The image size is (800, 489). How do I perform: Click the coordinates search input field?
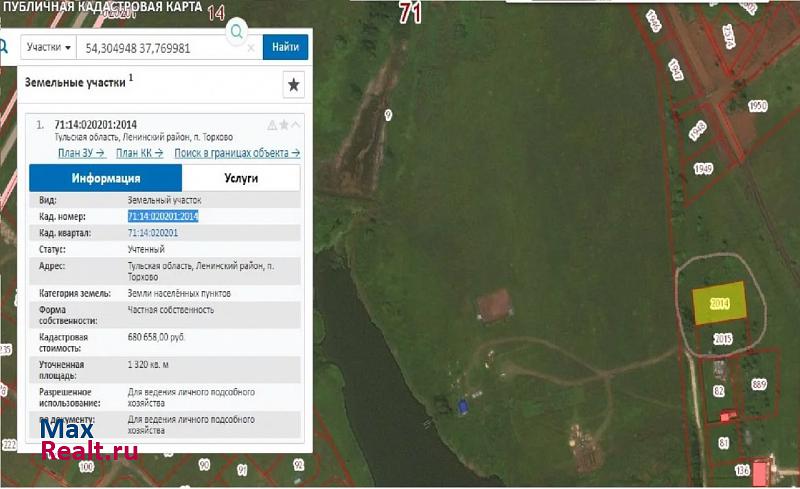(165, 47)
